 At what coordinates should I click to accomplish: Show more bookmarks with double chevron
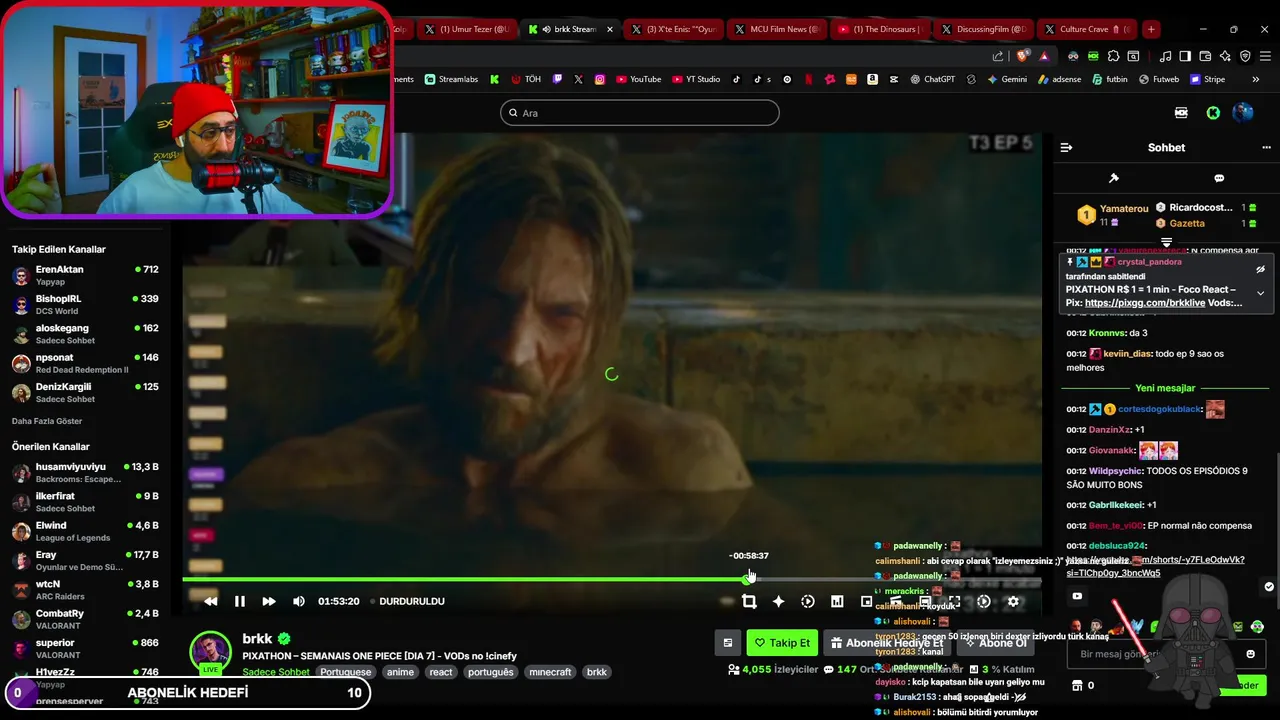(x=1258, y=79)
